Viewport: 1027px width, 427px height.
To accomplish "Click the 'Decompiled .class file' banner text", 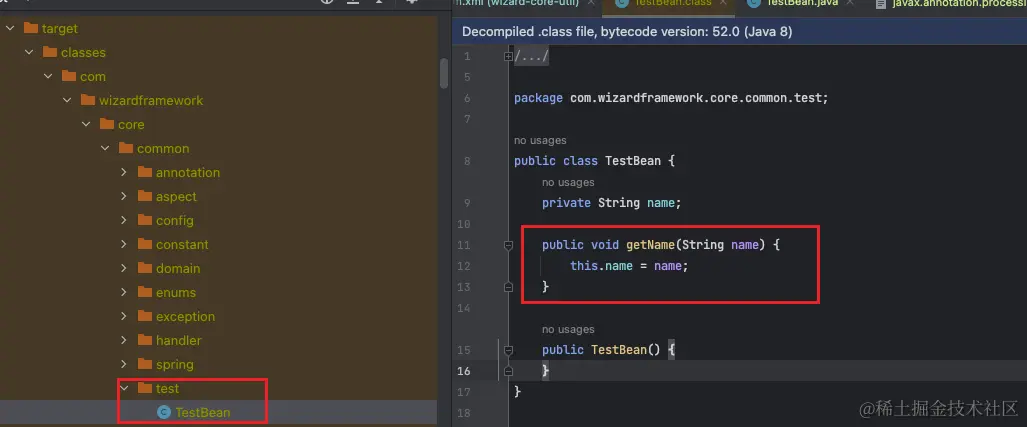I will coord(627,31).
